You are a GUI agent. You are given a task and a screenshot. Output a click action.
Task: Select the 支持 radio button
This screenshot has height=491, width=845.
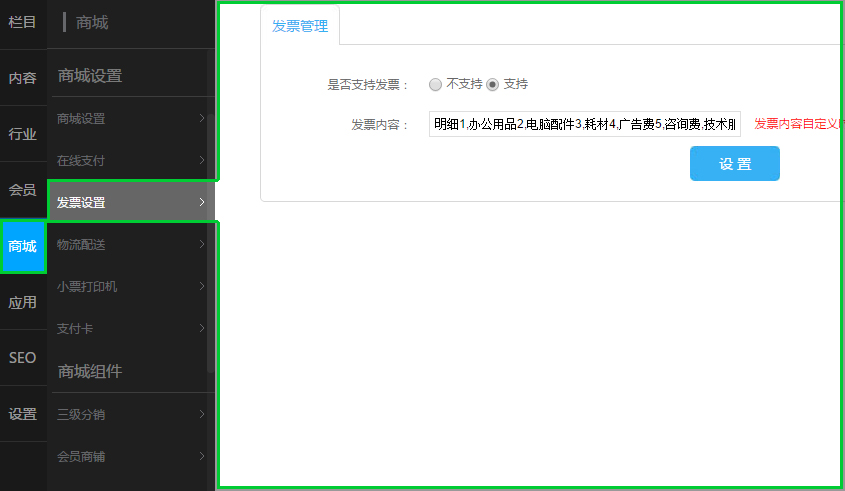[x=492, y=85]
